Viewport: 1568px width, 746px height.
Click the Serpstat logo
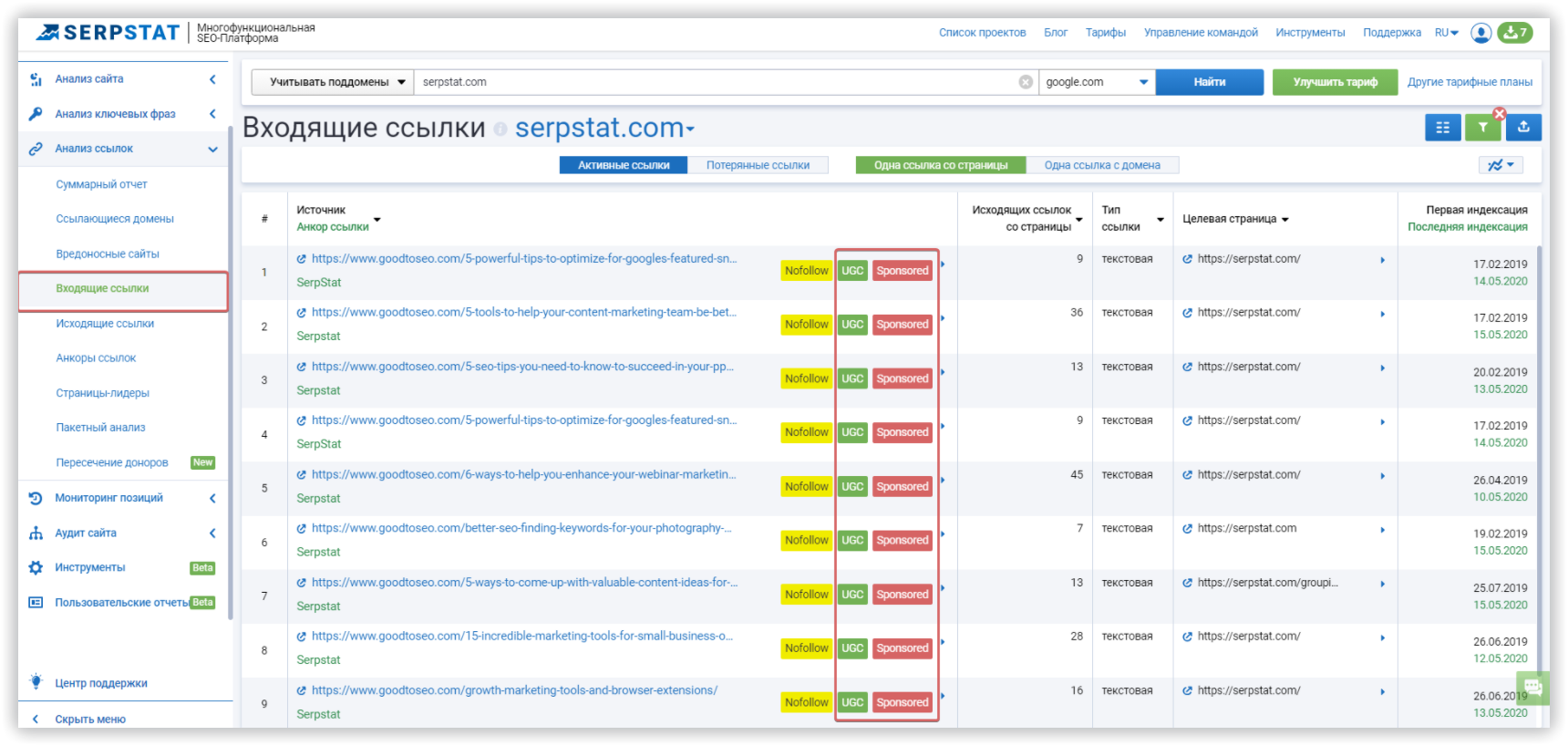point(108,33)
